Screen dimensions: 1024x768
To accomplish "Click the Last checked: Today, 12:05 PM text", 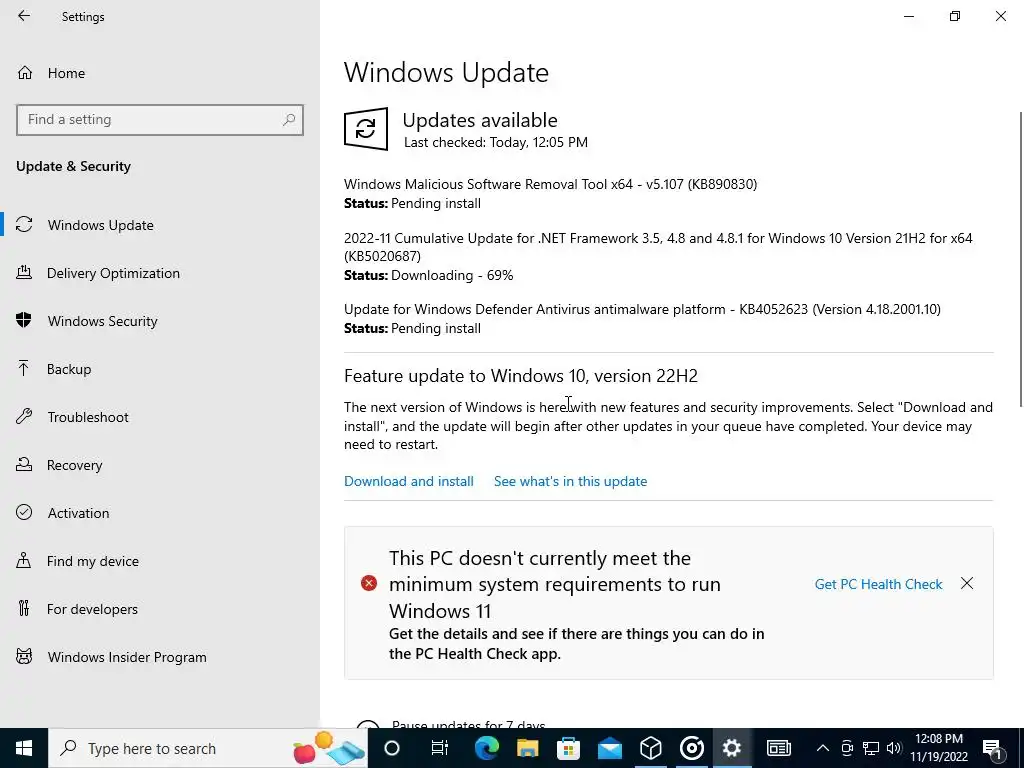I will click(496, 142).
